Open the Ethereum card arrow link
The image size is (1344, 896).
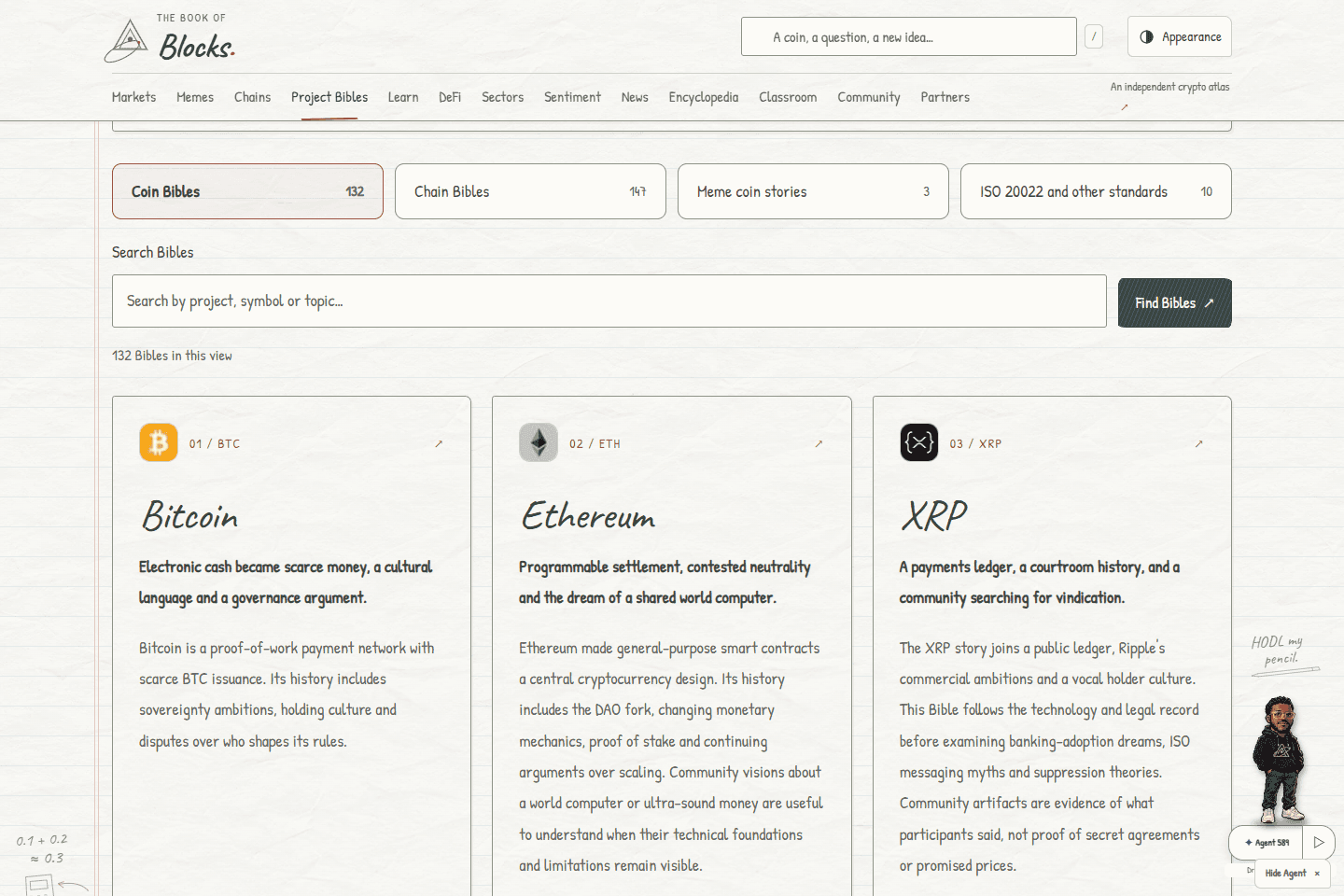click(x=819, y=443)
